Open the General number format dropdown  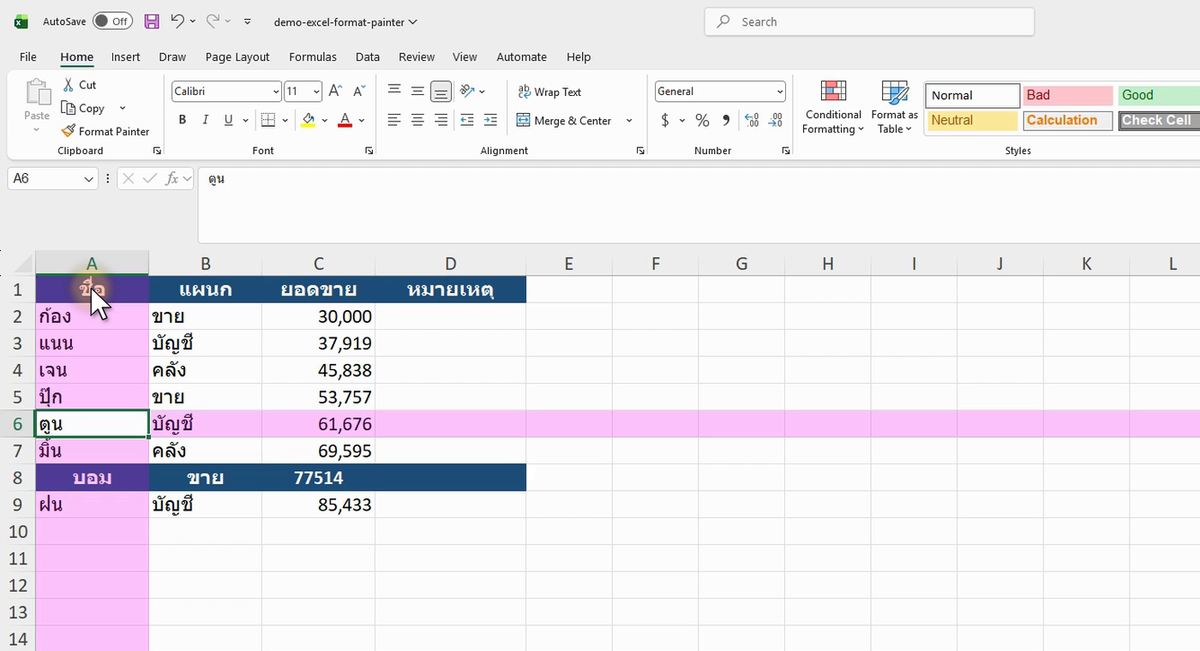[780, 91]
